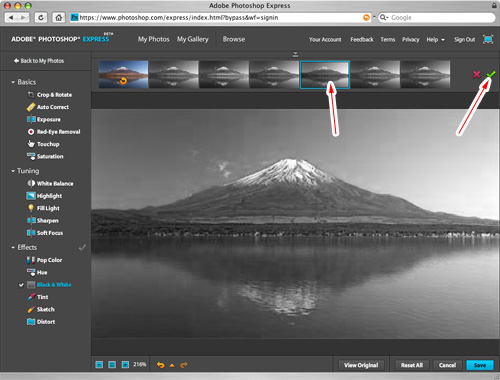The image size is (500, 380).
Task: Select the Crop & Rotate tool icon
Action: (x=31, y=95)
